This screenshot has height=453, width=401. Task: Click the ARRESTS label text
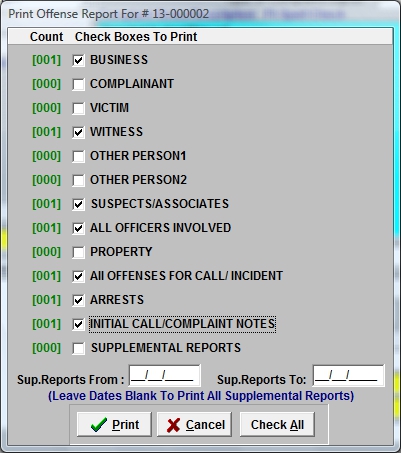click(x=117, y=300)
